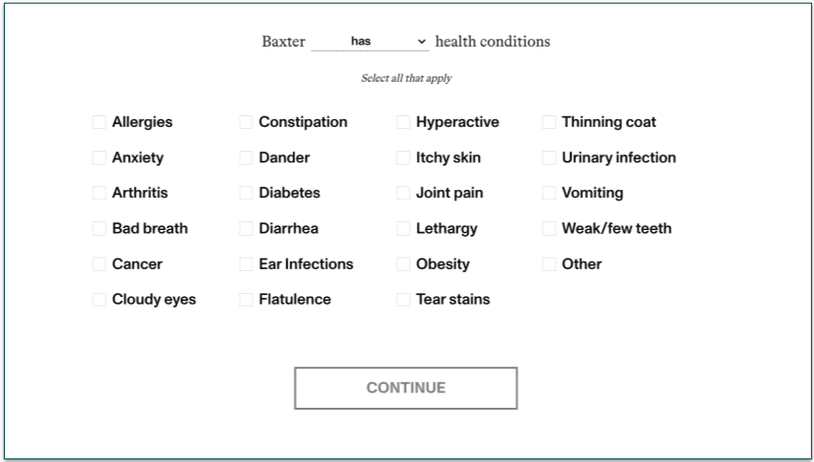Viewport: 814px width, 462px height.
Task: Enable the Bad breath option
Action: tap(99, 229)
